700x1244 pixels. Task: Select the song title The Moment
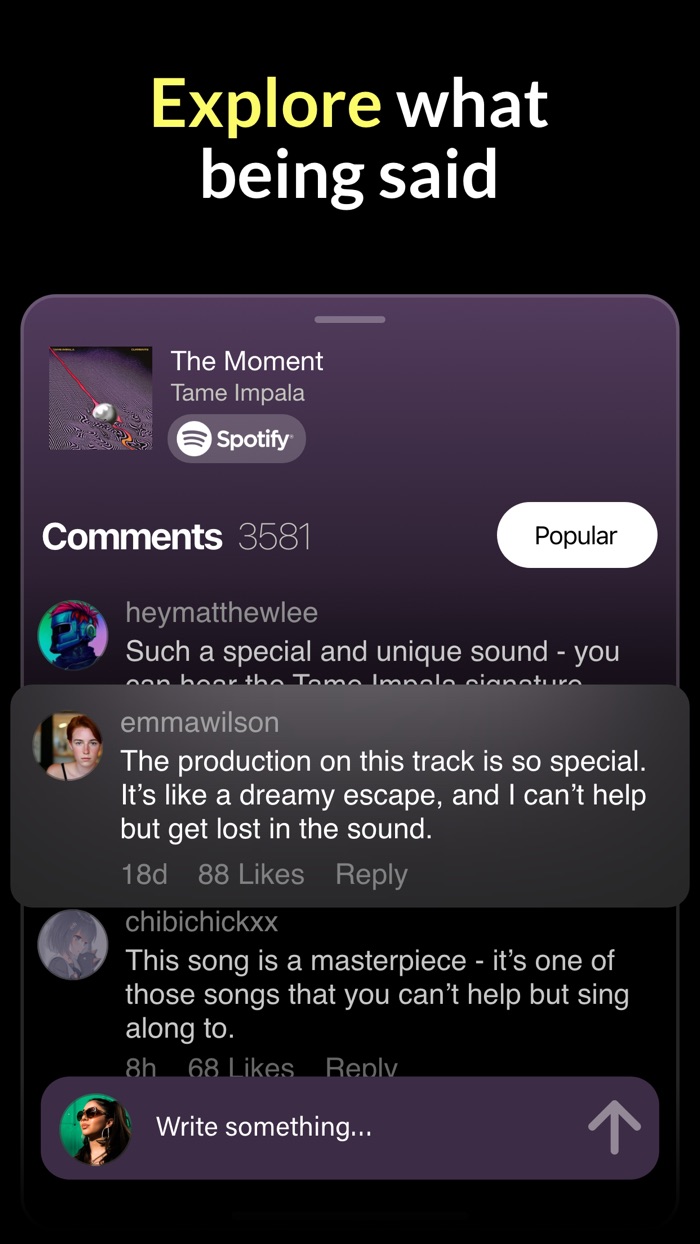point(246,361)
